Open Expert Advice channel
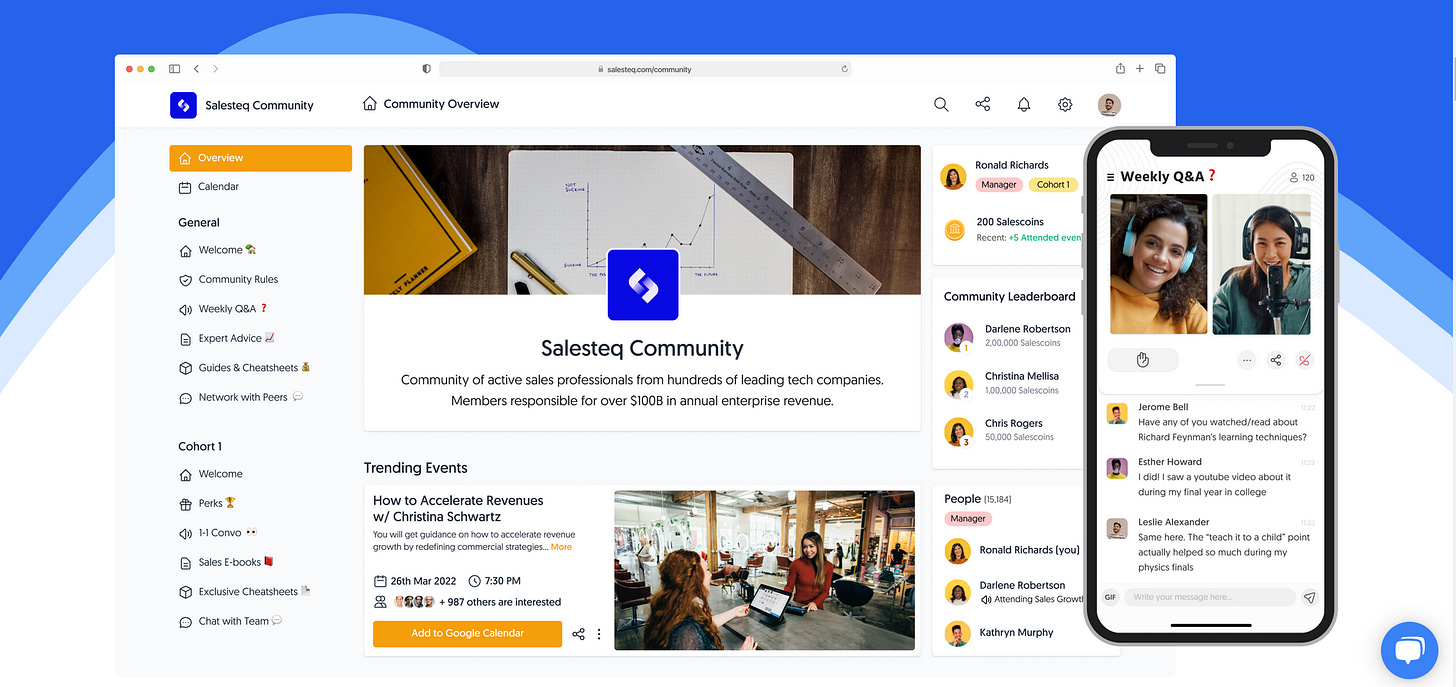 pyautogui.click(x=227, y=338)
